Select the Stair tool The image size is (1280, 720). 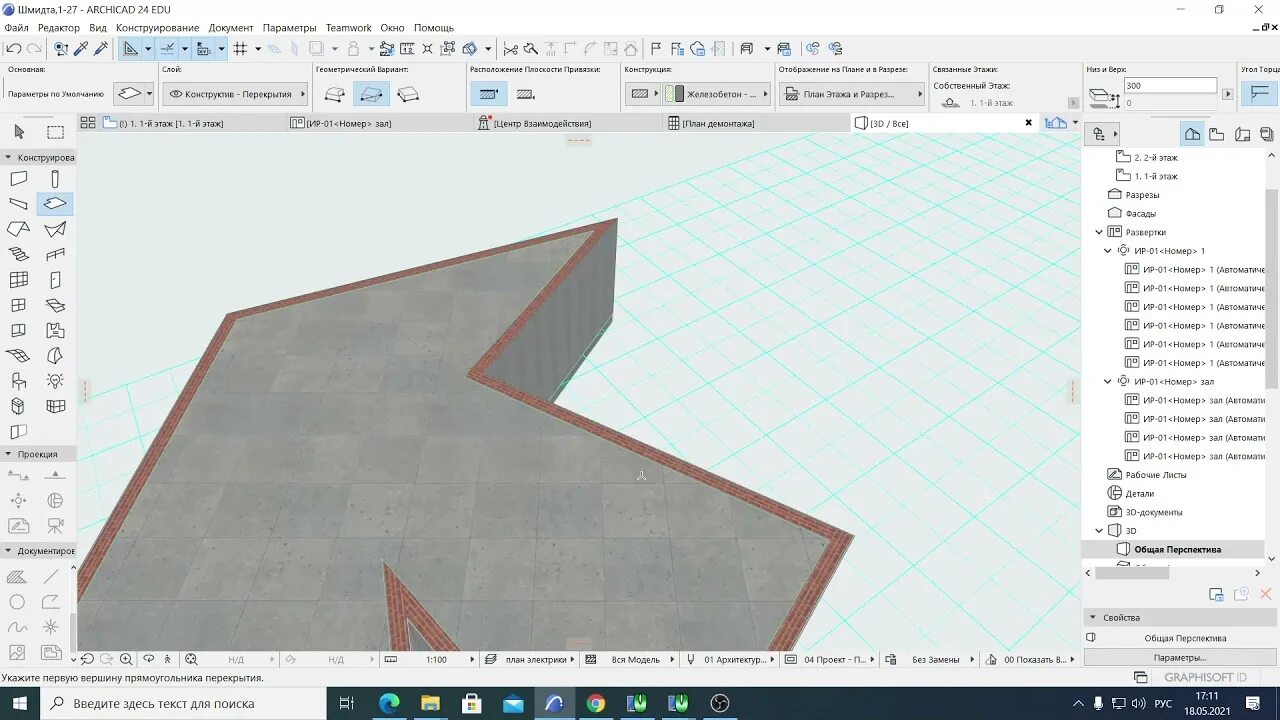pos(18,254)
